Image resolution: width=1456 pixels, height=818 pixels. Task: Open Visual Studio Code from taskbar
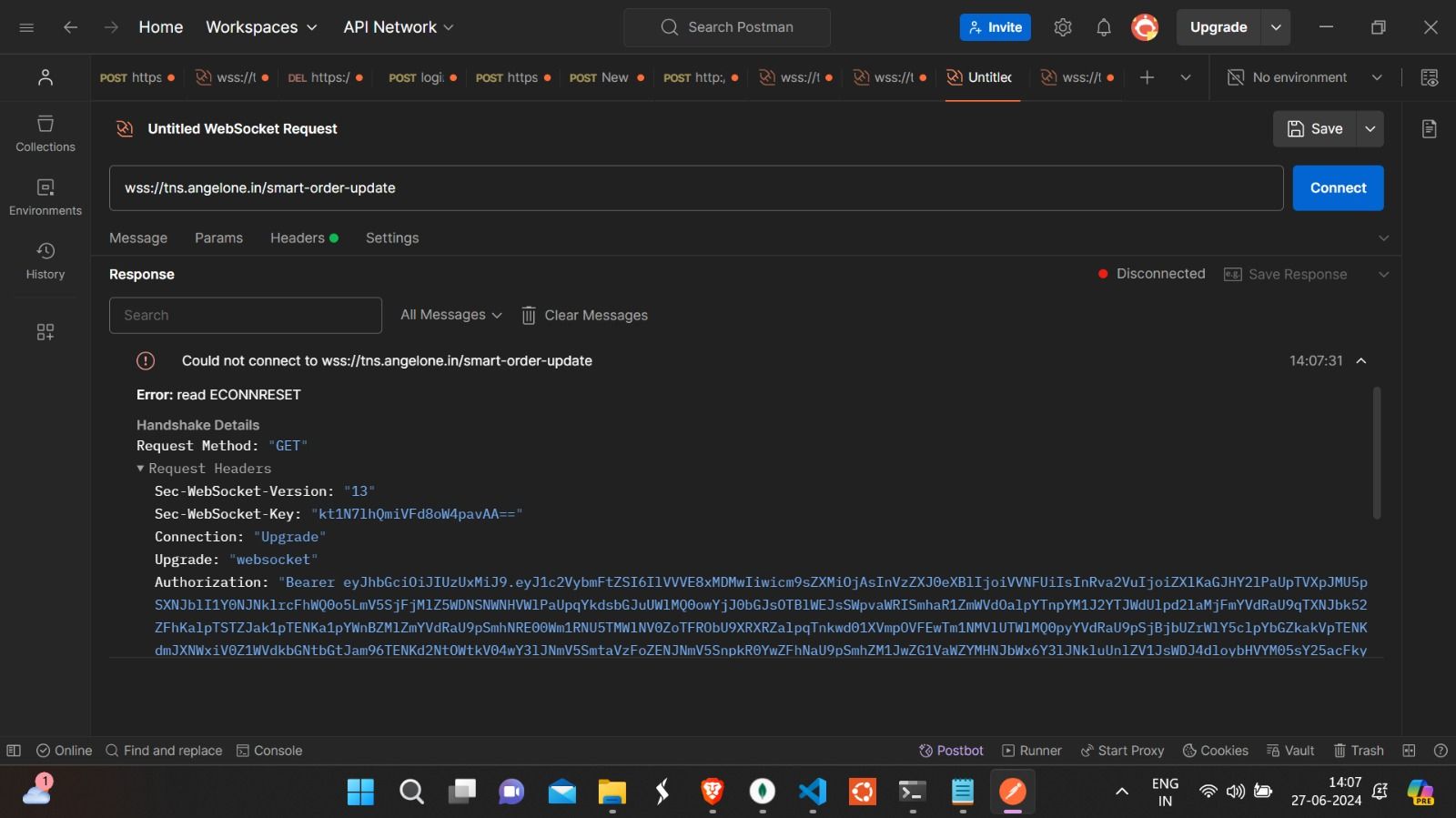click(813, 792)
